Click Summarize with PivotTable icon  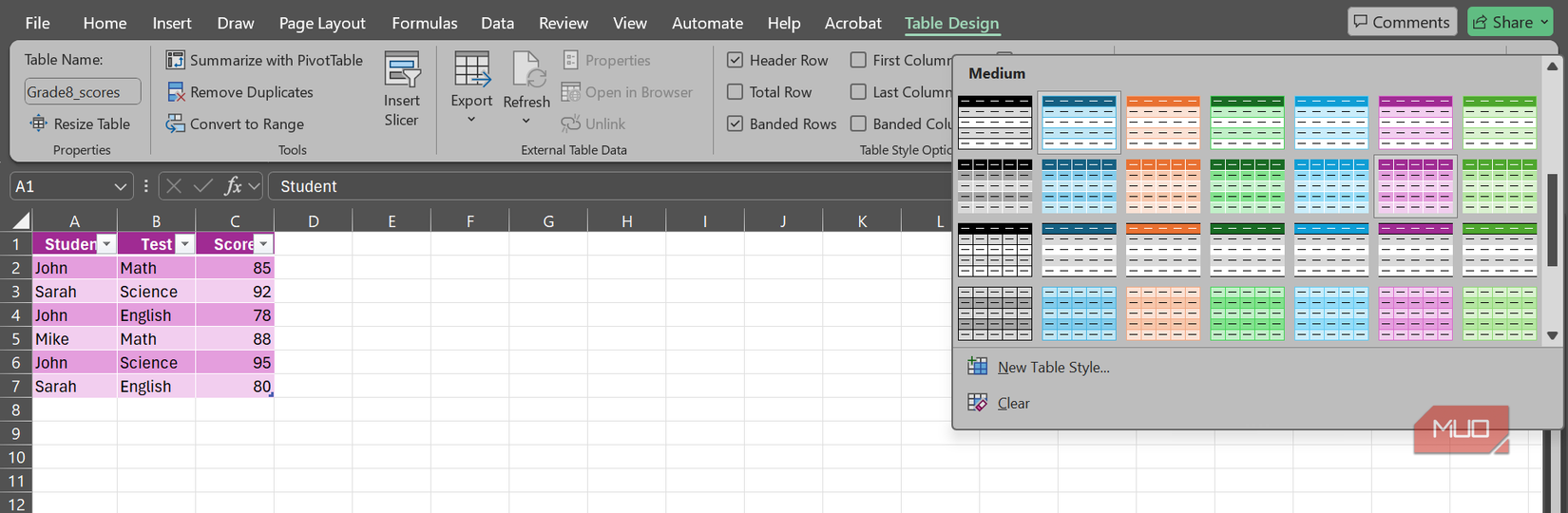pyautogui.click(x=175, y=60)
